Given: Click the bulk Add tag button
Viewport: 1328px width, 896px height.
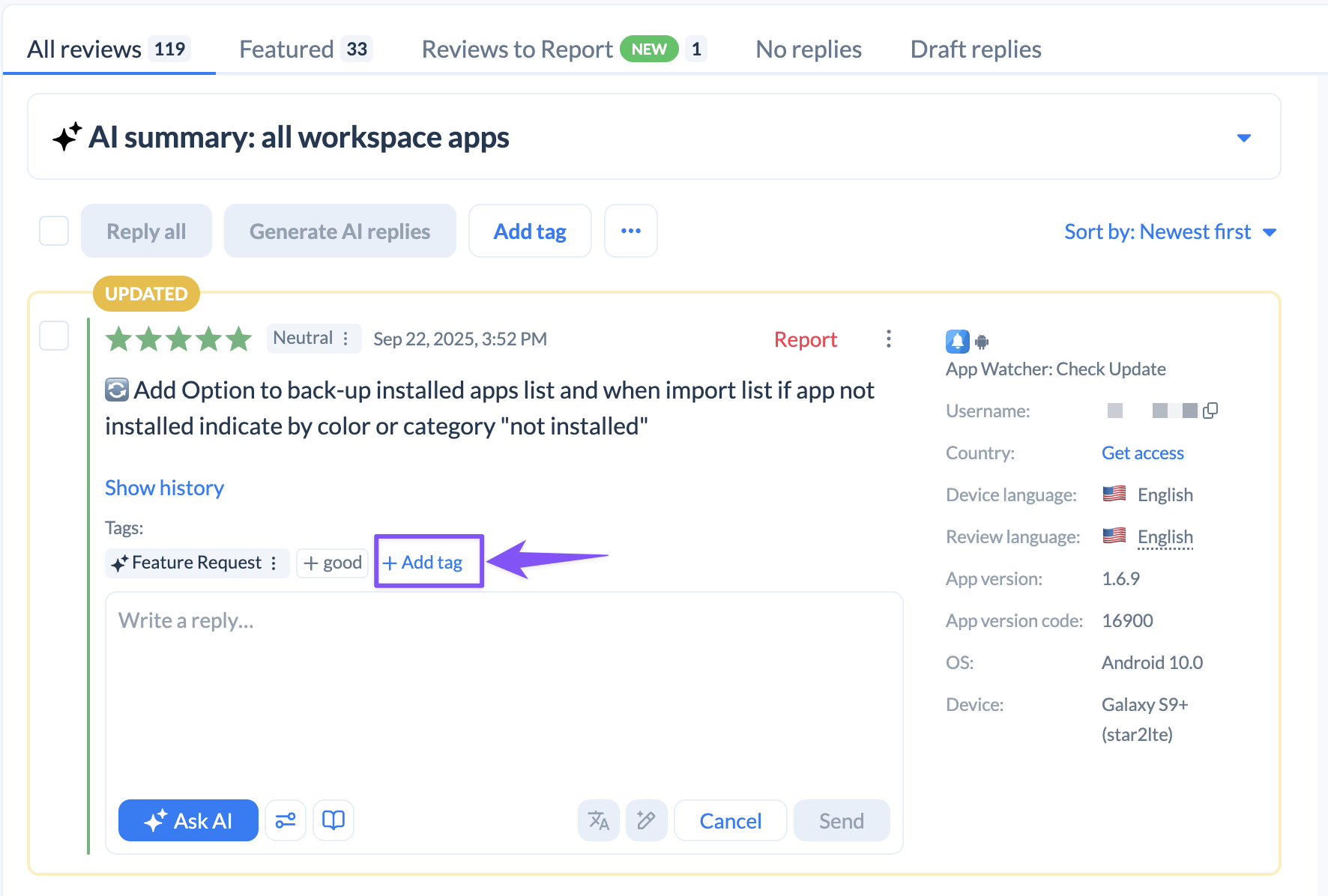Looking at the screenshot, I should 530,231.
